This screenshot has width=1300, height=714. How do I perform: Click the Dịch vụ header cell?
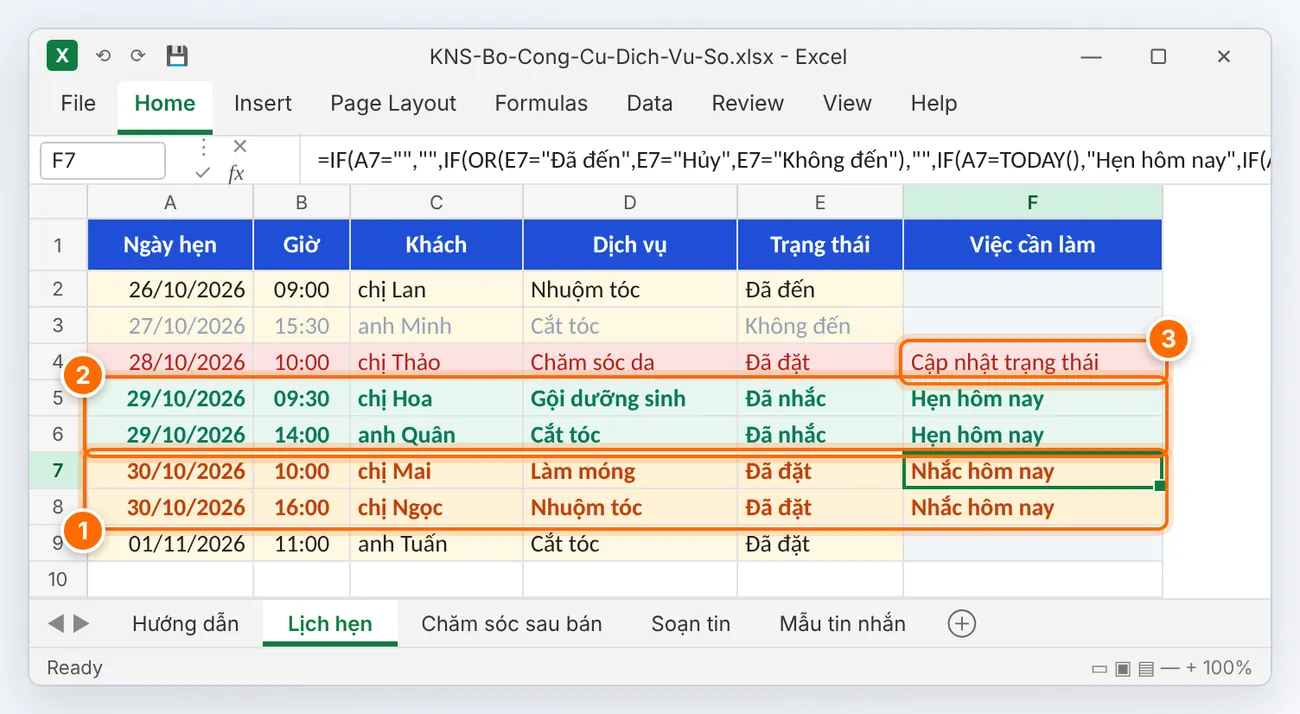point(630,245)
